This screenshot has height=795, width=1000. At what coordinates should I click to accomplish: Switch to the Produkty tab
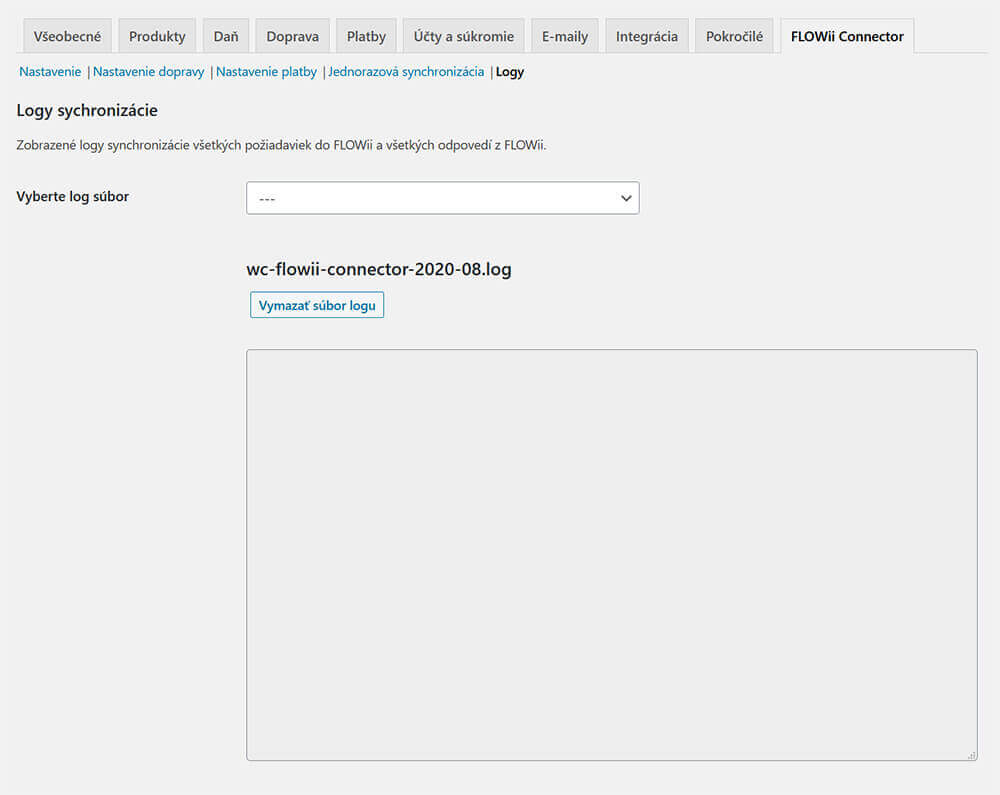(157, 36)
